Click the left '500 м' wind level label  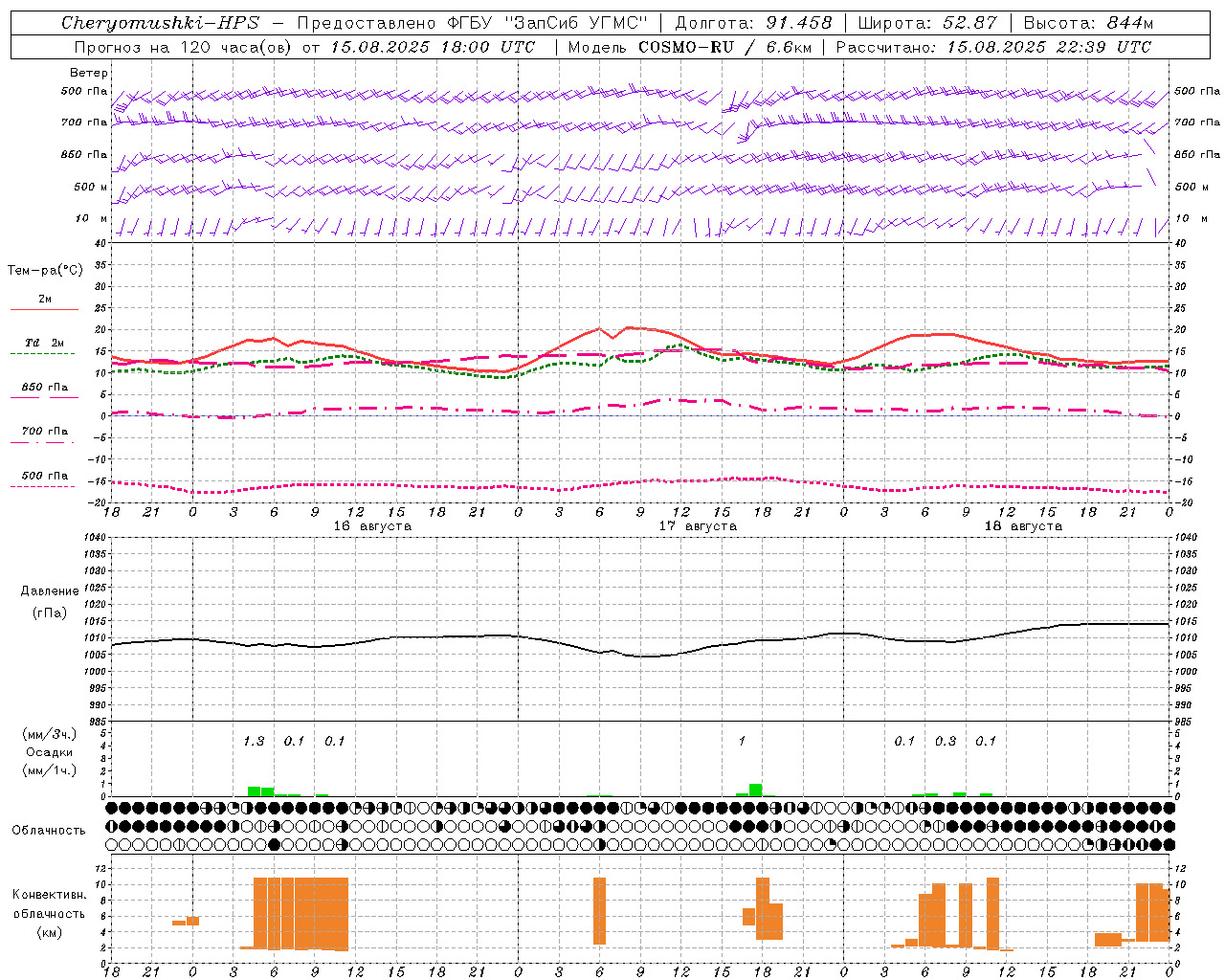(x=91, y=187)
